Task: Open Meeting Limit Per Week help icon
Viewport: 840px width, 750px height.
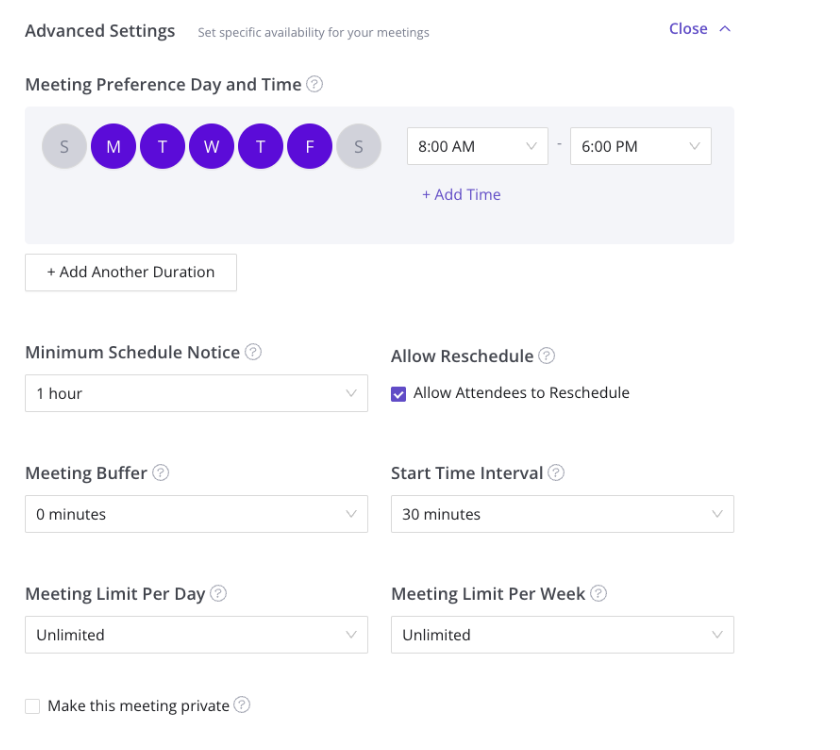Action: tap(598, 593)
